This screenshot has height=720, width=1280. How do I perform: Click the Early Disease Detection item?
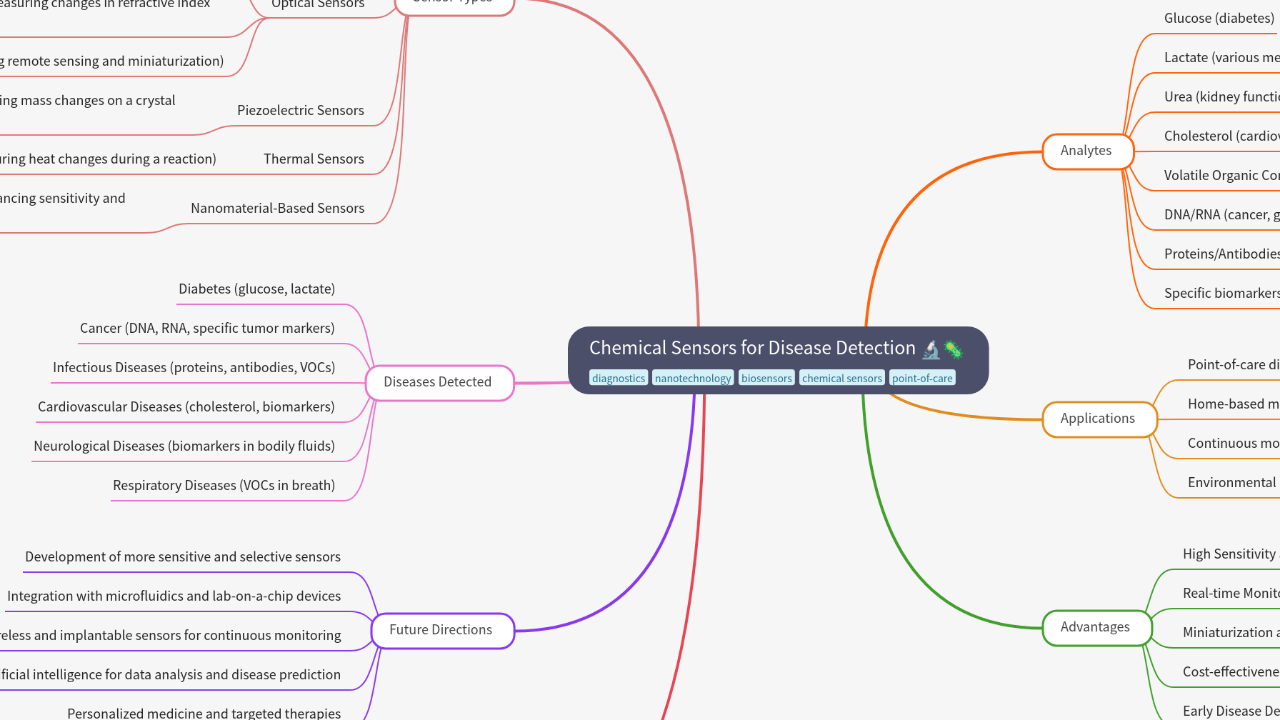(x=1230, y=711)
